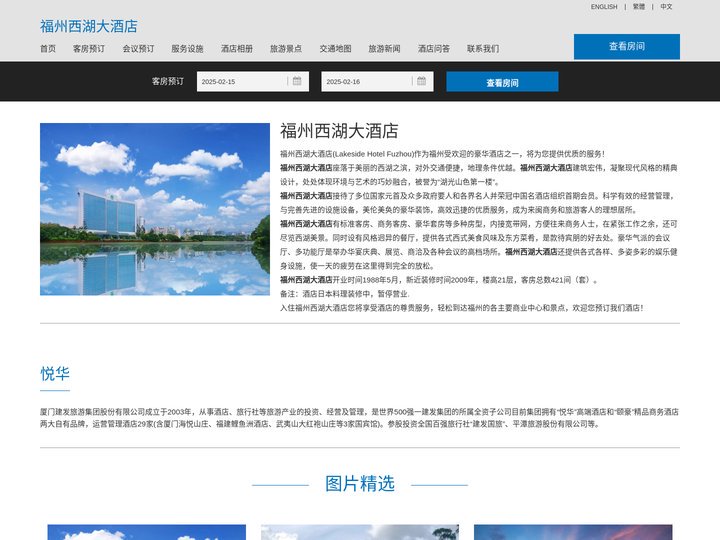Click the 福州西湖大酒店 site logo title

click(89, 26)
